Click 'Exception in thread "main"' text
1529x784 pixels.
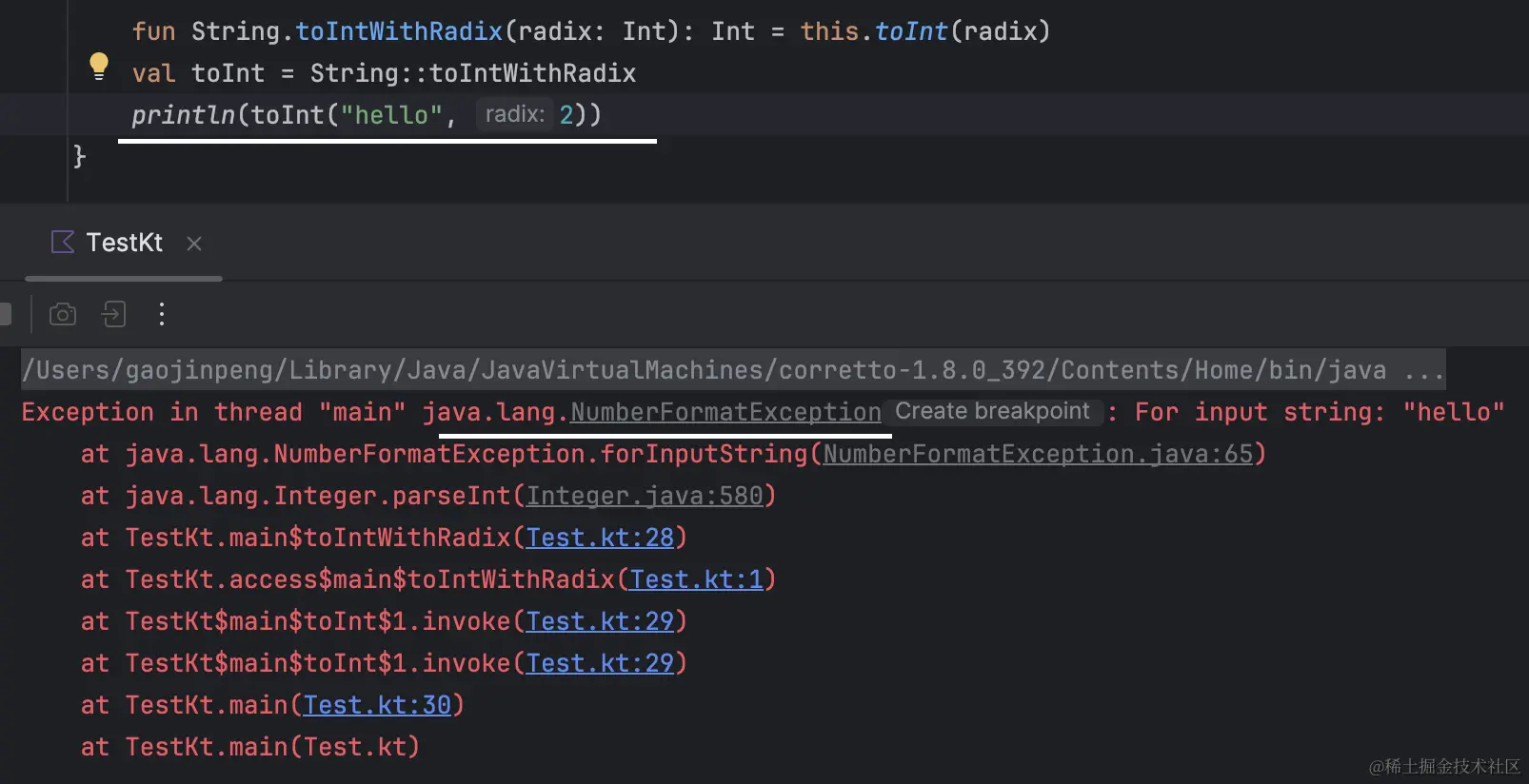(214, 412)
